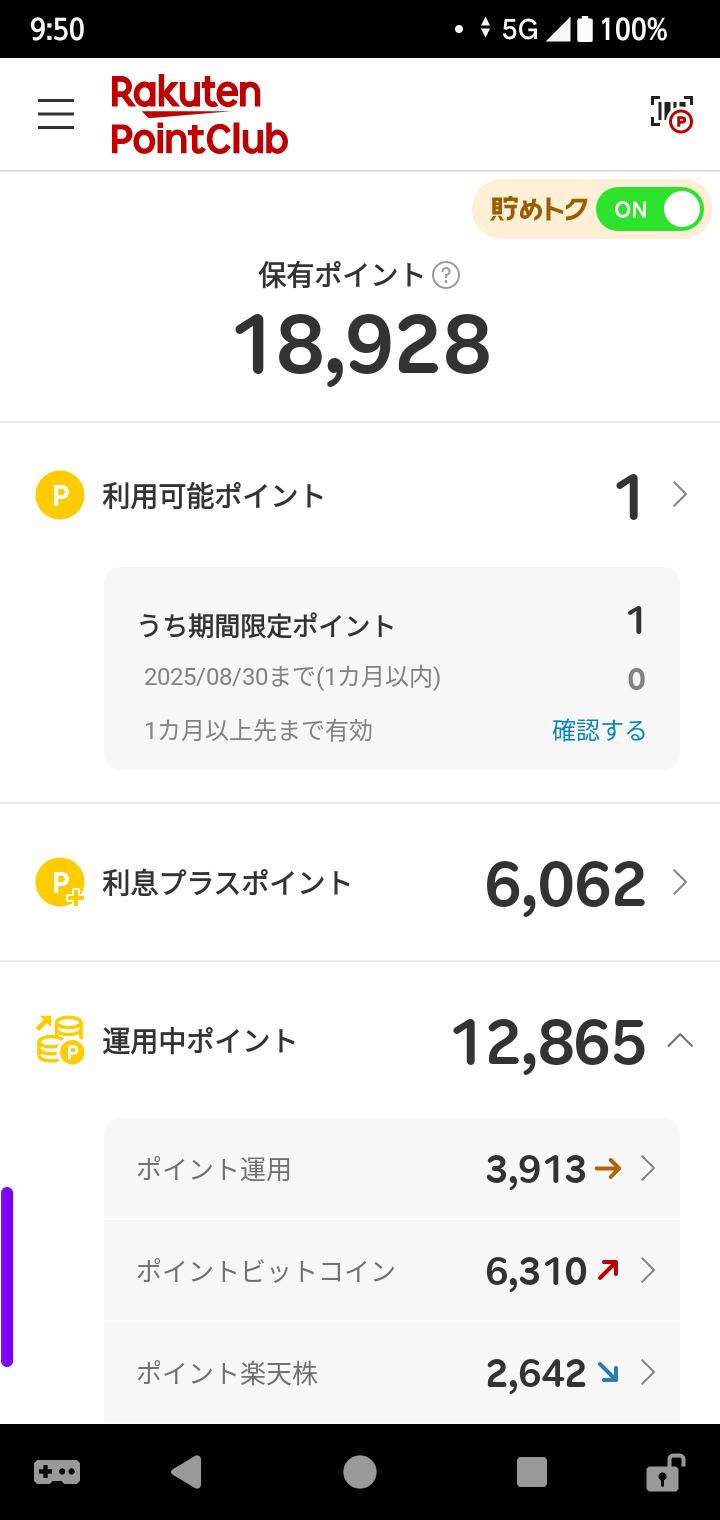Open the ポイント運用 row
The height and width of the screenshot is (1520, 720).
(x=392, y=1169)
